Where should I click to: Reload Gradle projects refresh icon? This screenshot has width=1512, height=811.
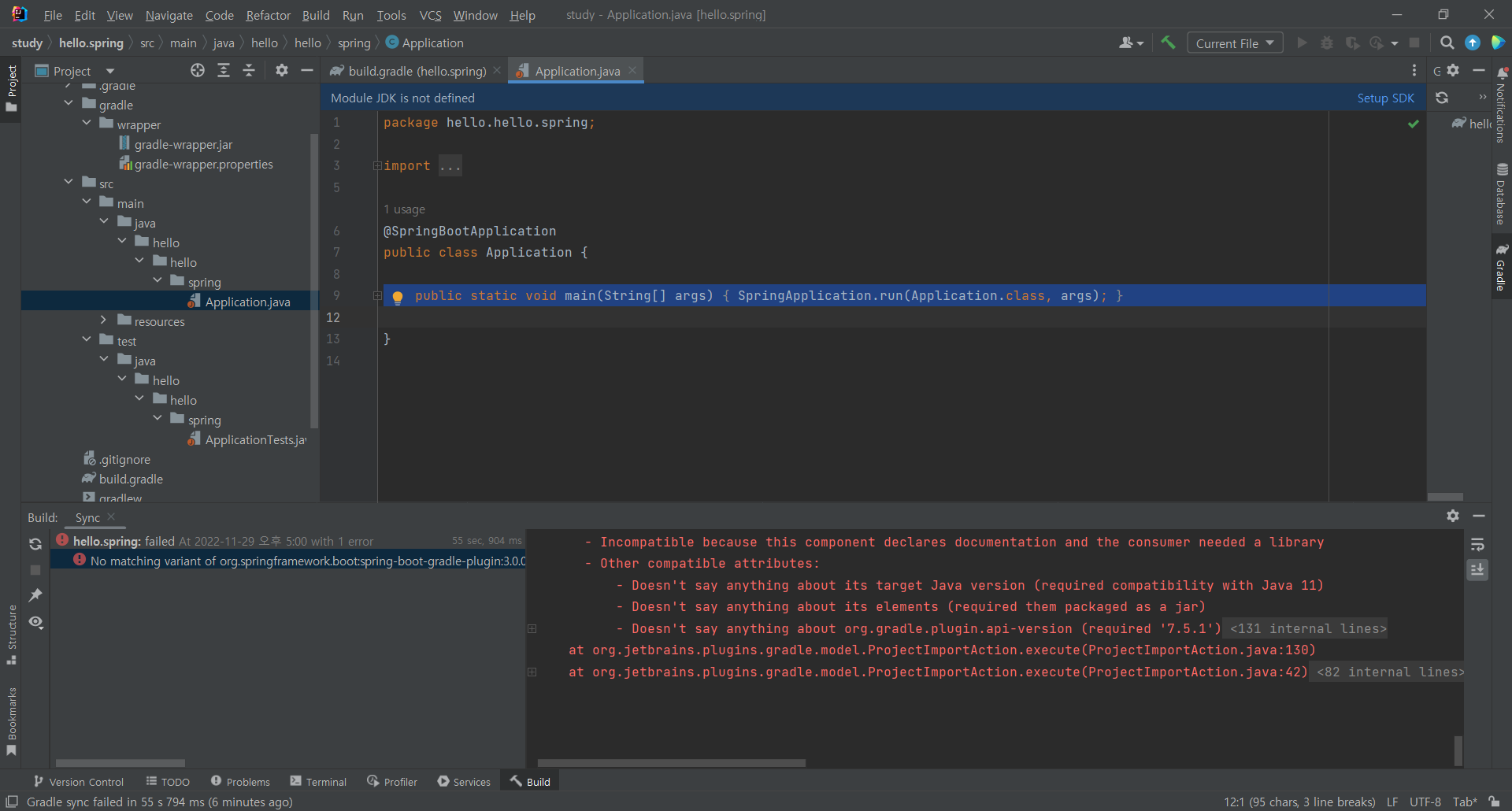(1442, 98)
